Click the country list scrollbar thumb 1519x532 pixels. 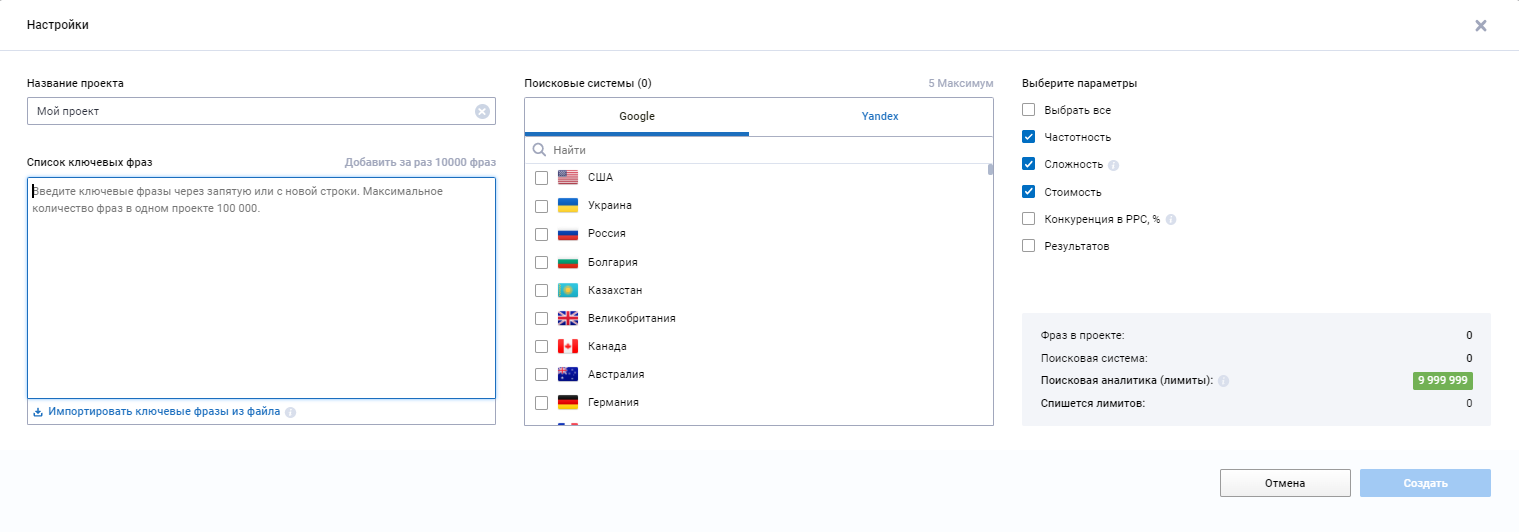tap(990, 169)
